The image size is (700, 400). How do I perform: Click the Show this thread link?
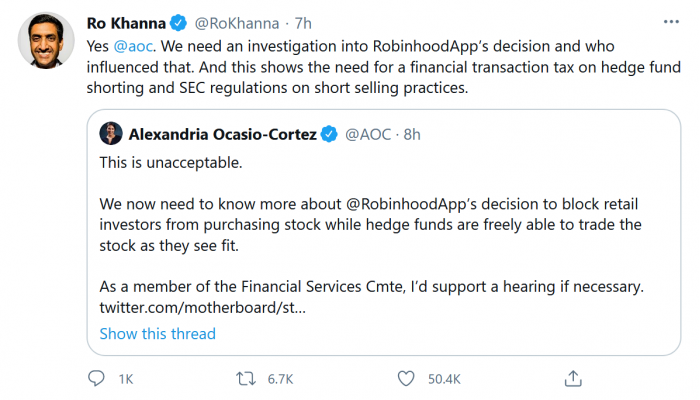click(x=157, y=333)
